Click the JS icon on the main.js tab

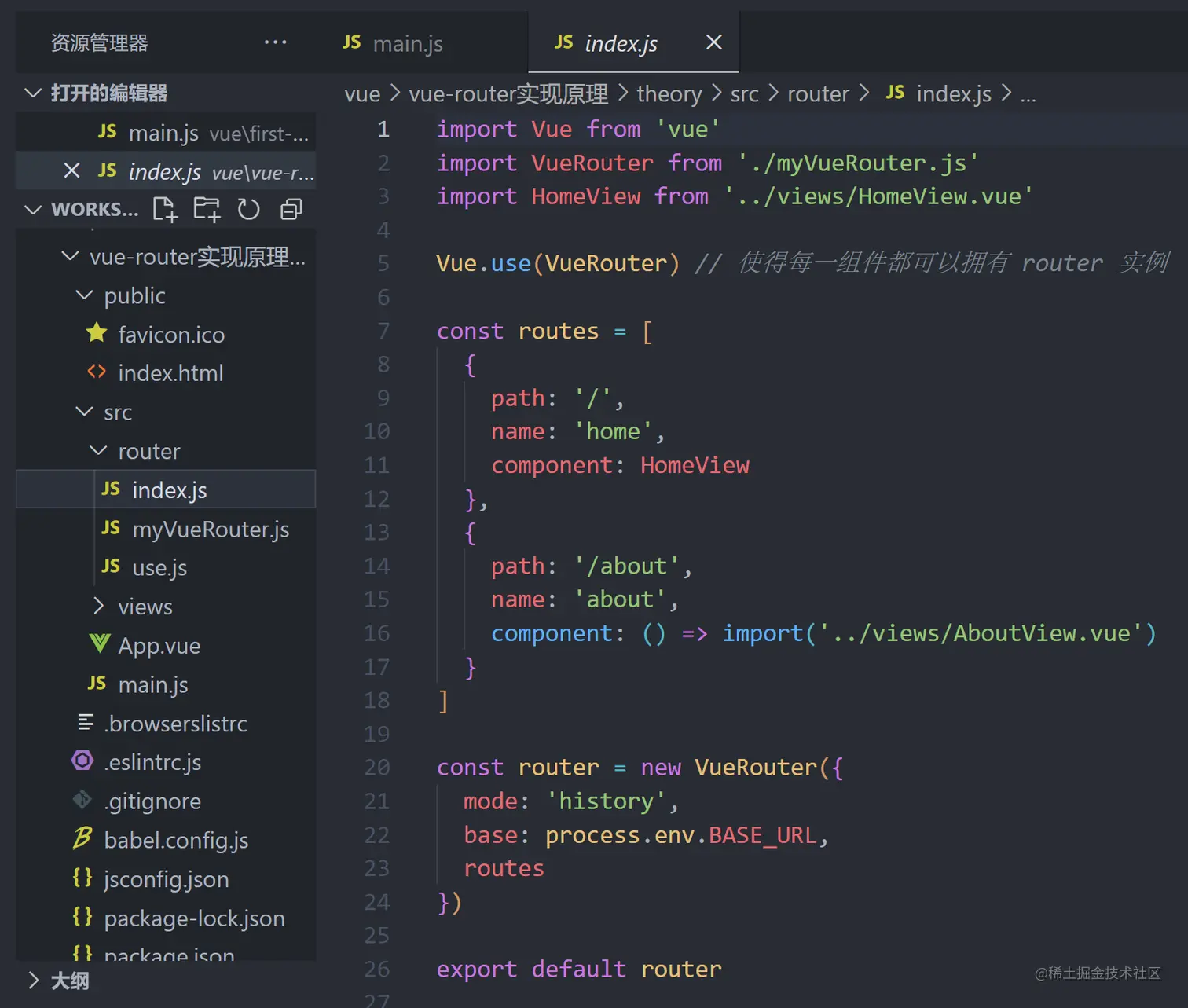point(352,42)
